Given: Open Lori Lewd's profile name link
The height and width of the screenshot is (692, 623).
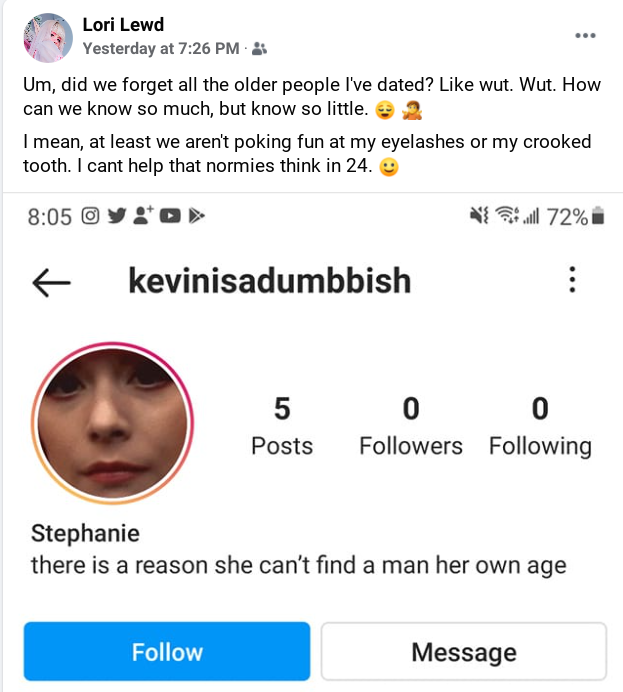Looking at the screenshot, I should coord(123,25).
